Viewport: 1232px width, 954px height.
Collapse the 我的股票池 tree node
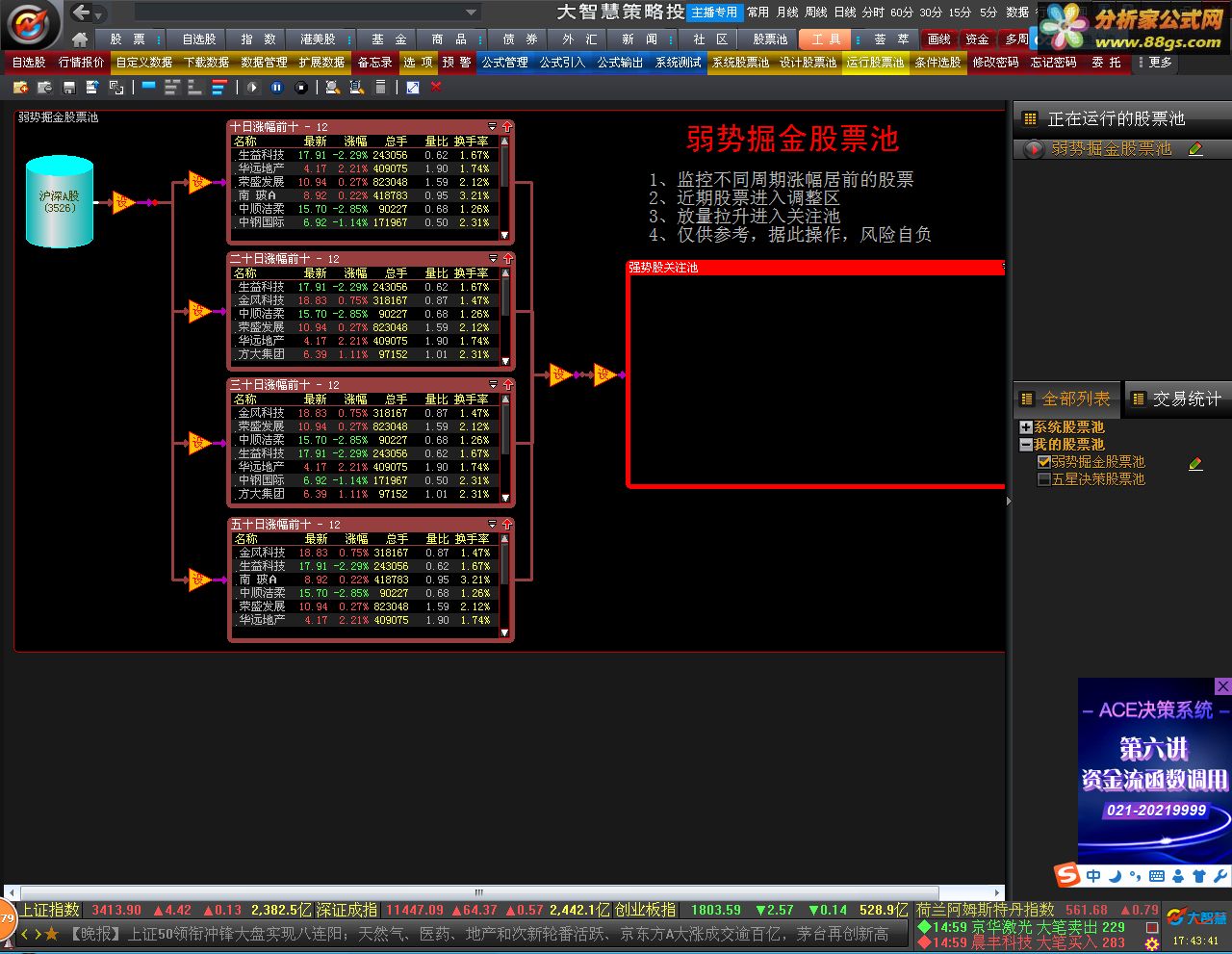tap(1026, 445)
